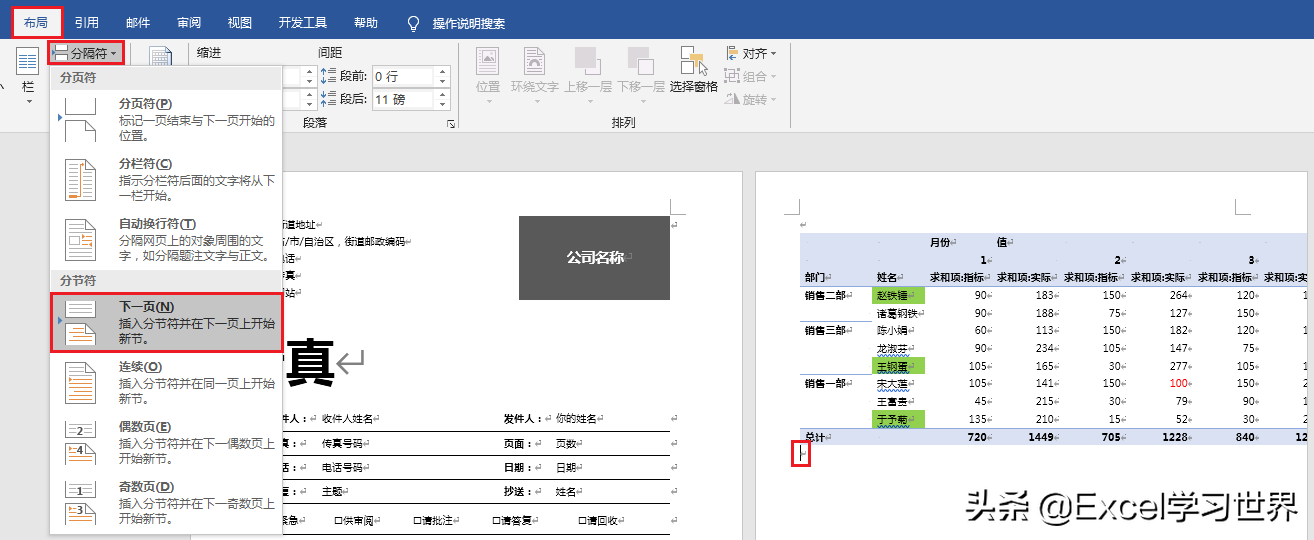Click the 总计 total row label
The height and width of the screenshot is (540, 1314).
817,437
